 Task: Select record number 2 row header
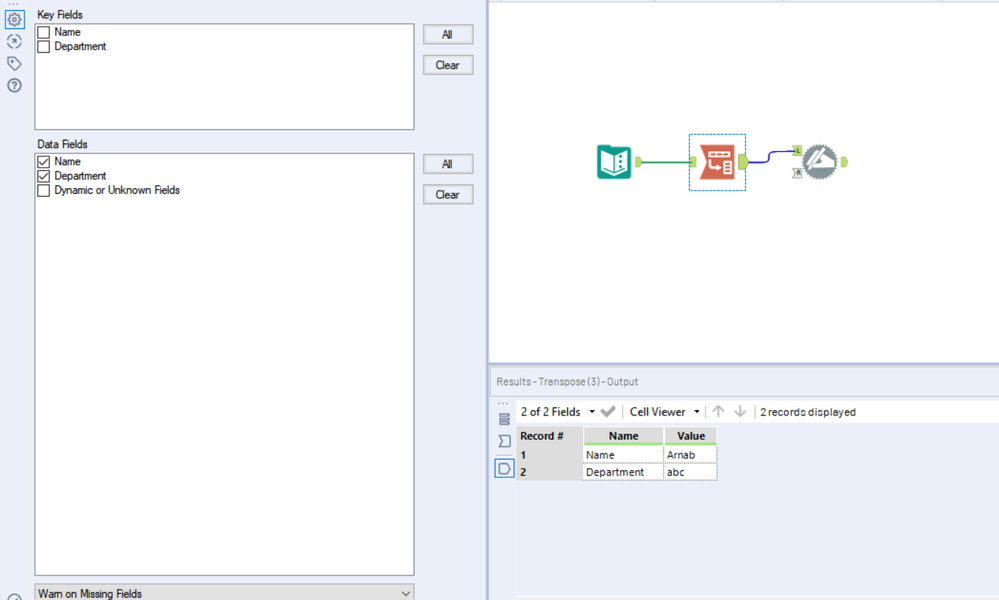[x=549, y=472]
